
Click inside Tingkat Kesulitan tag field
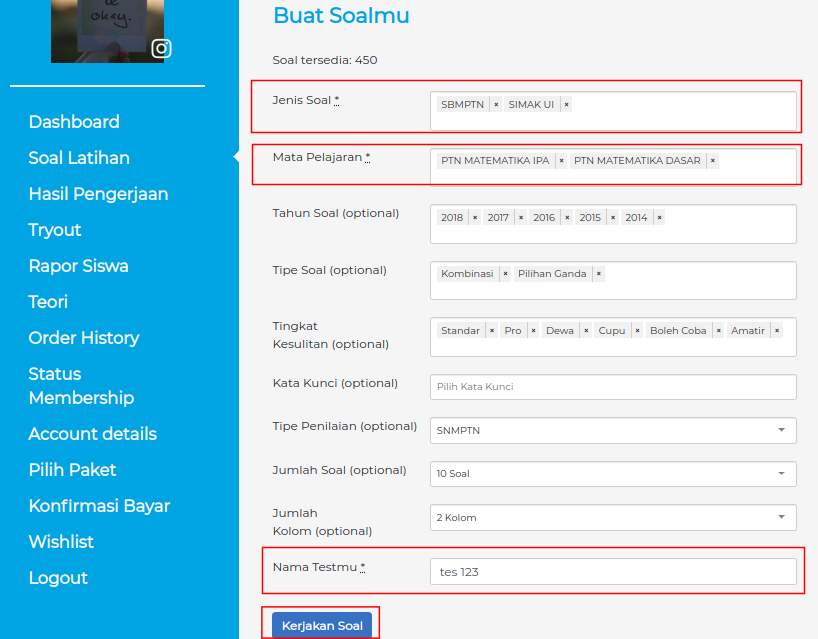click(613, 337)
